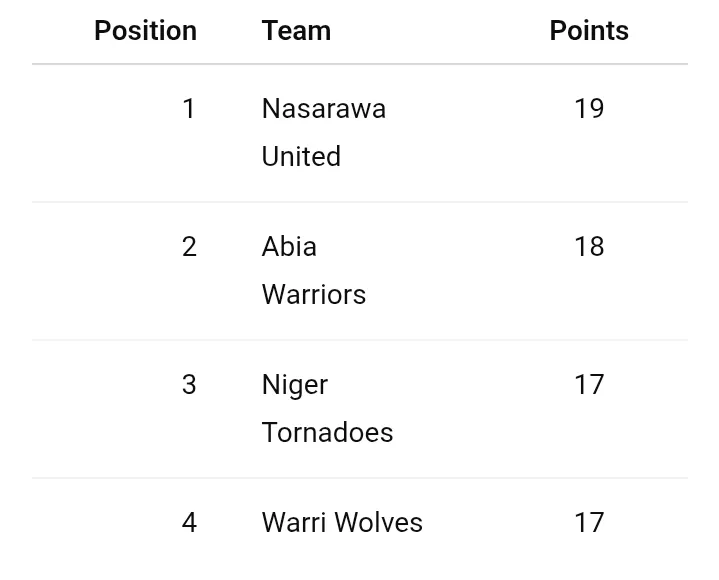Select position number 4 cell
Image resolution: width=719 pixels, height=580 pixels.
pos(189,523)
